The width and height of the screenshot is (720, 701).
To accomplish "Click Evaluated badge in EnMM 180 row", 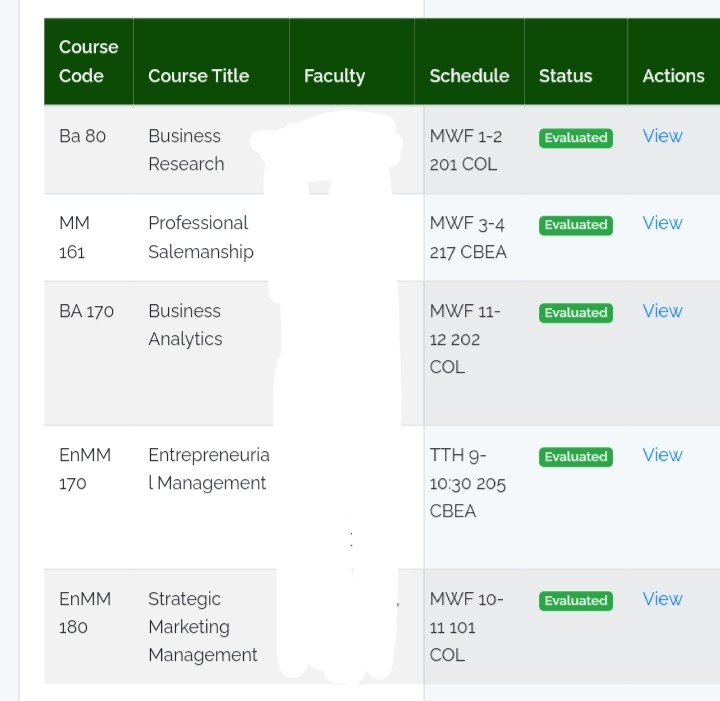I will (576, 600).
